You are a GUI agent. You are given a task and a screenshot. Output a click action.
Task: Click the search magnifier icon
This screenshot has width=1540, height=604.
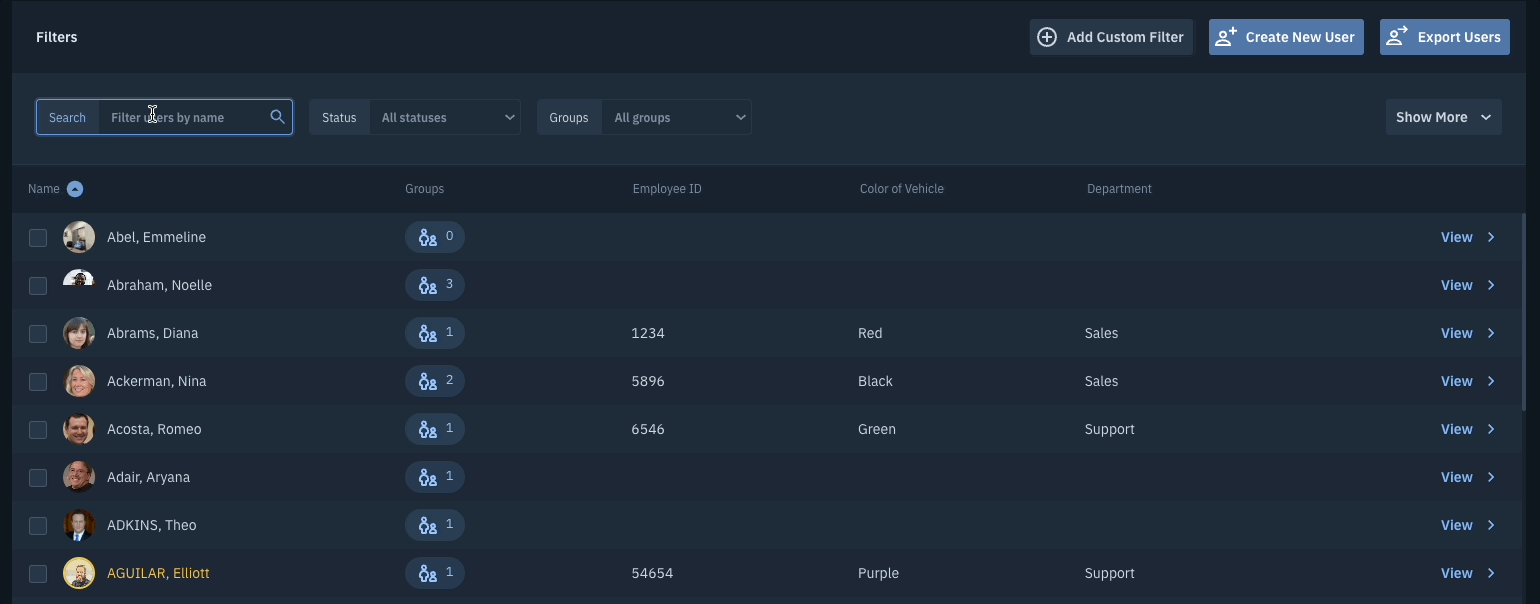pos(278,117)
